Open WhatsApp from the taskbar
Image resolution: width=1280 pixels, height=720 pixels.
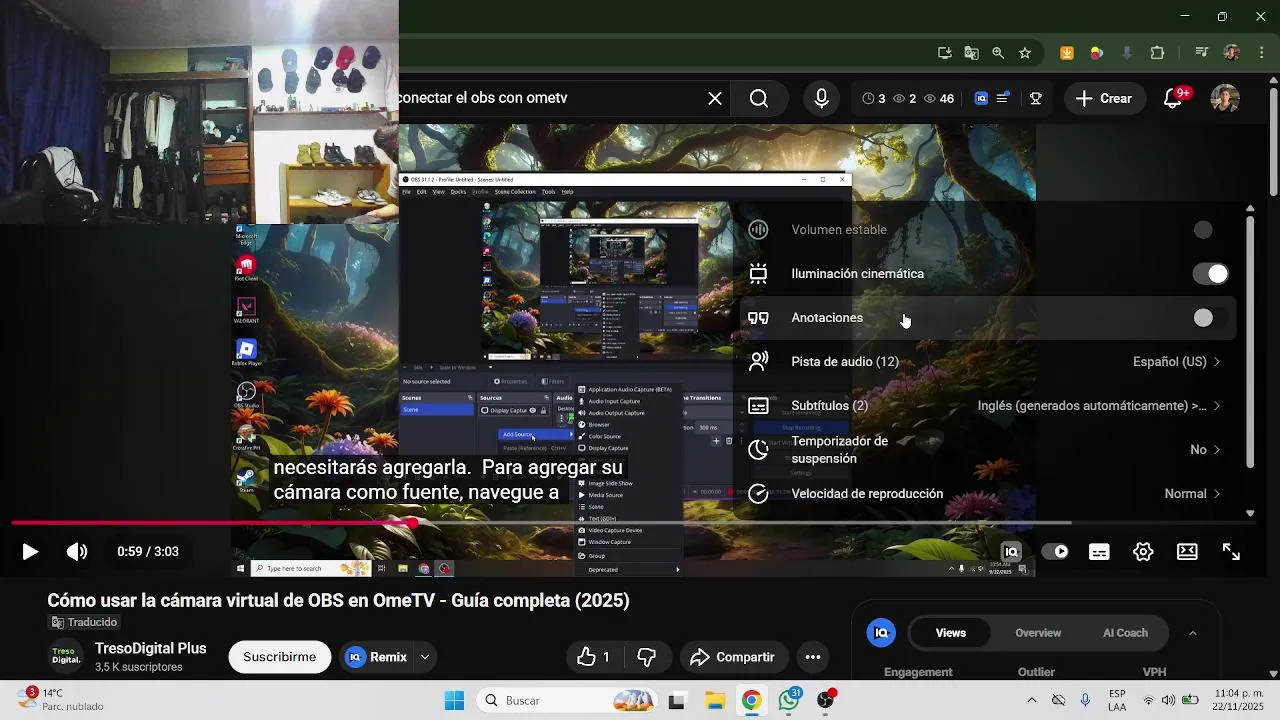789,700
